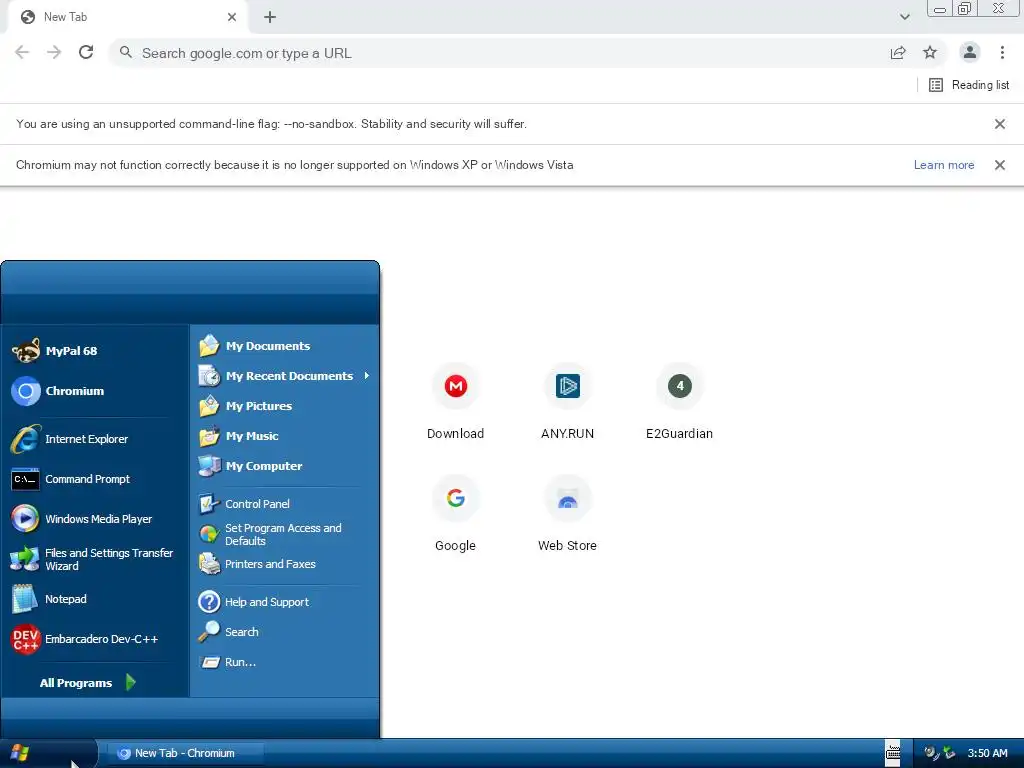The image size is (1024, 768).
Task: Click the browser back arrow
Action: [22, 52]
